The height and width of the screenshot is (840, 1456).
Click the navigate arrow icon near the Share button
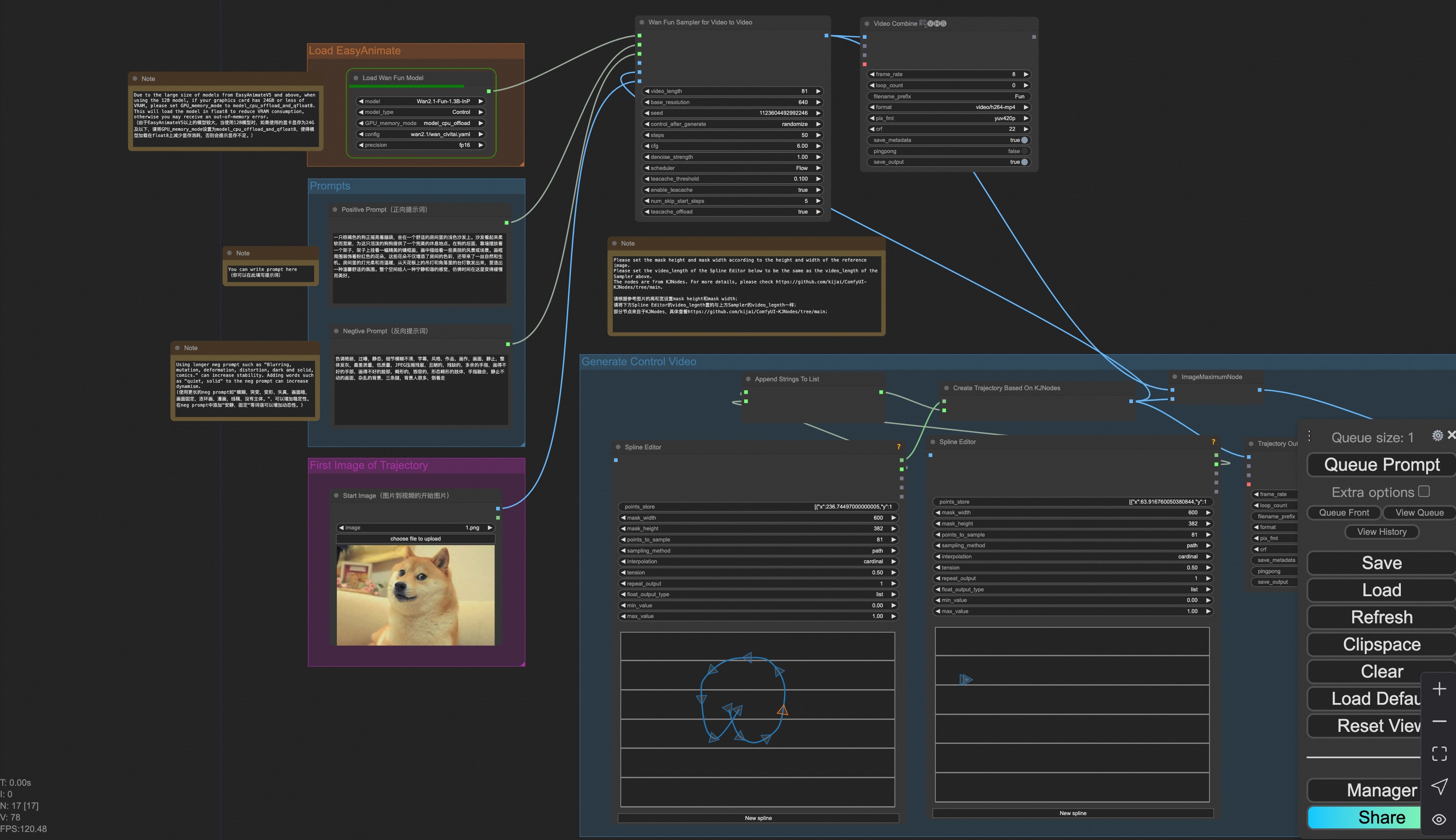click(1439, 786)
